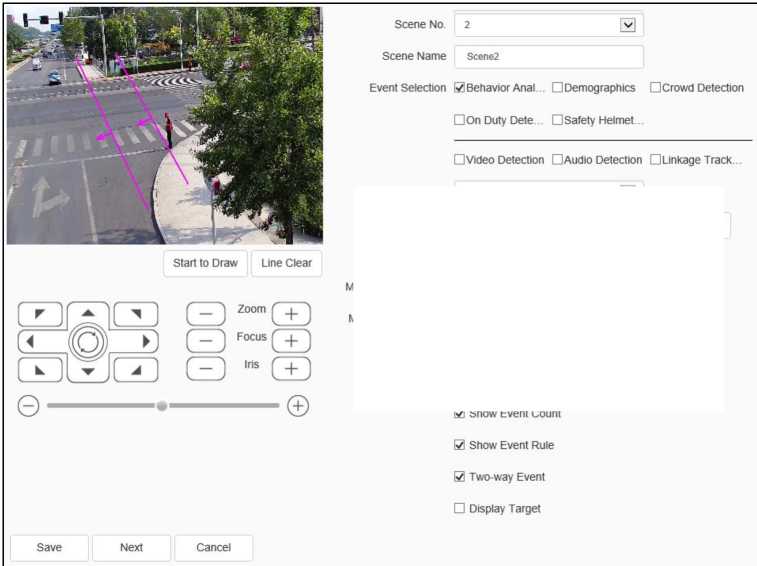Click the Start to Draw button

205,263
